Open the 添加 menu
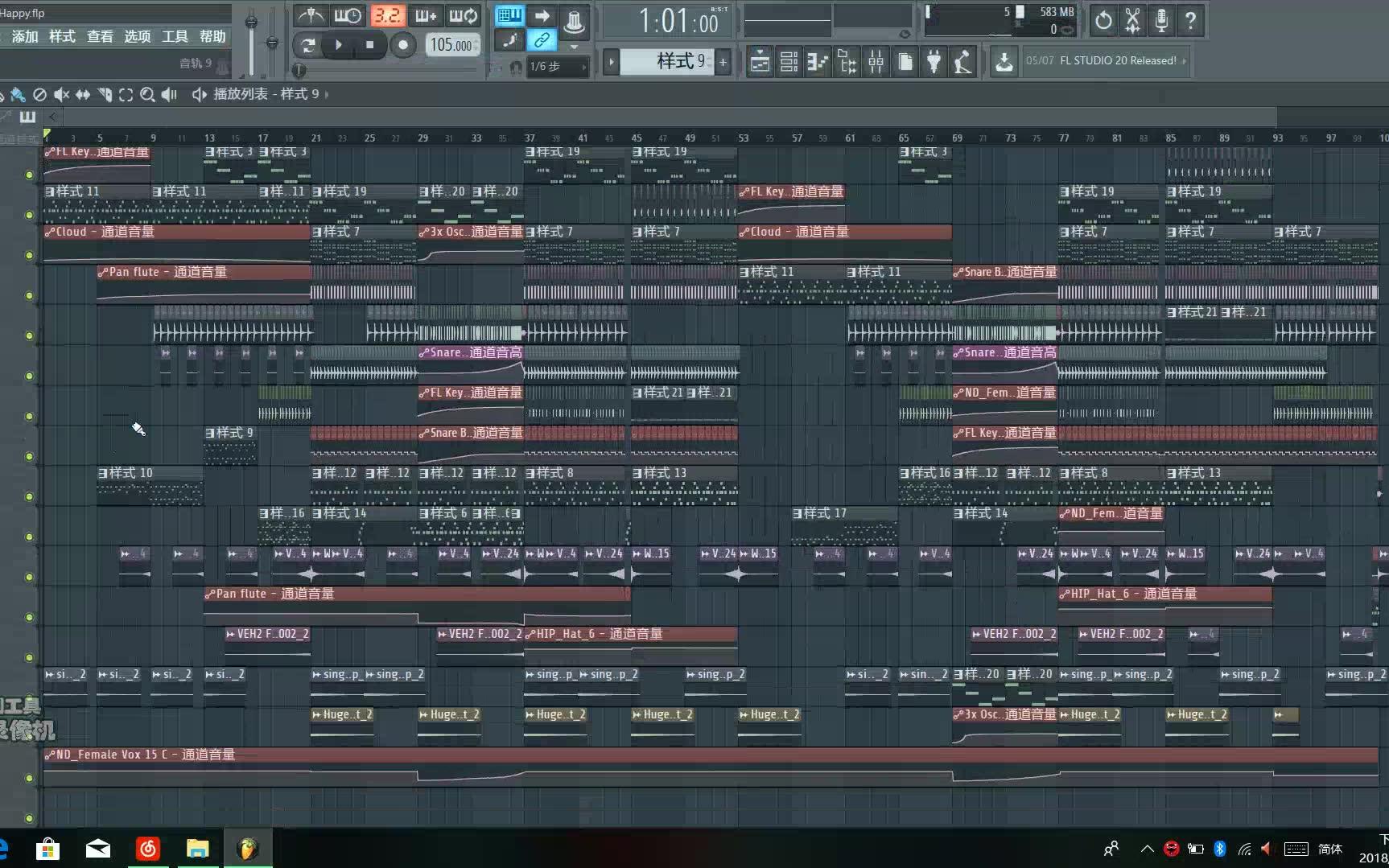1389x868 pixels. [x=25, y=36]
